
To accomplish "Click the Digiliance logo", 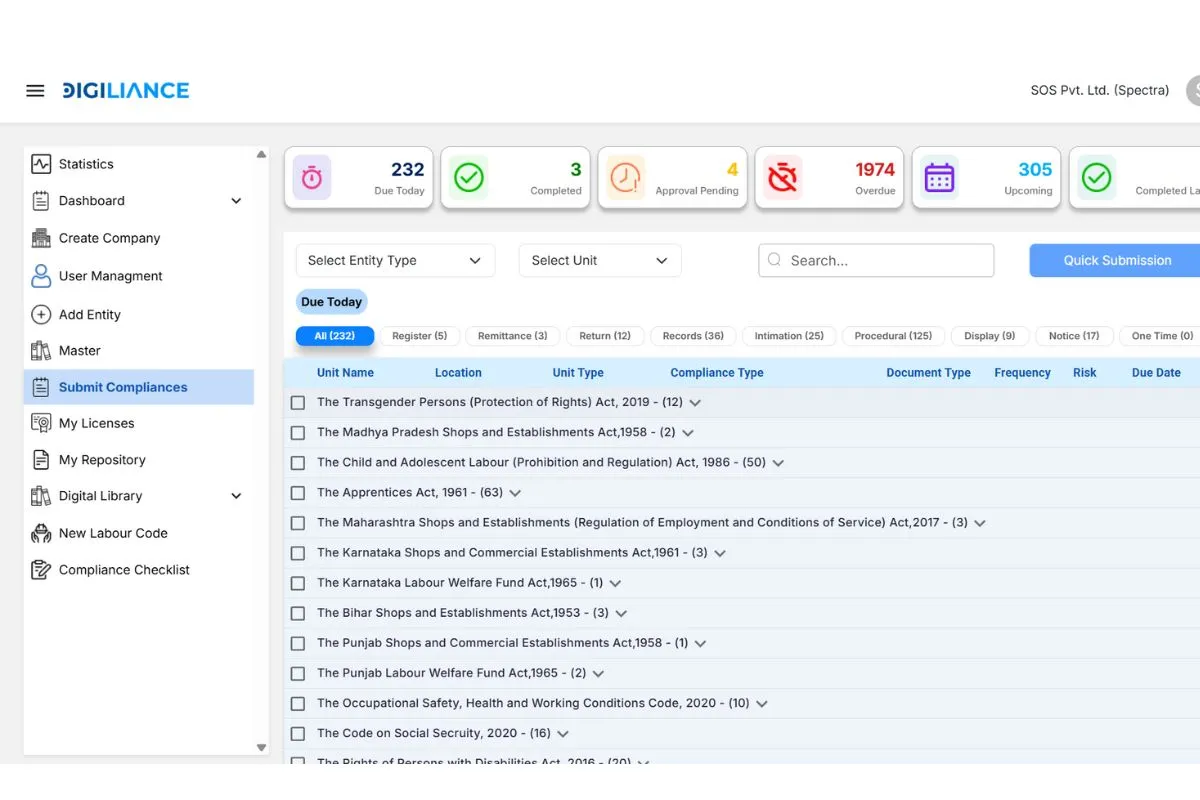I will tap(125, 90).
